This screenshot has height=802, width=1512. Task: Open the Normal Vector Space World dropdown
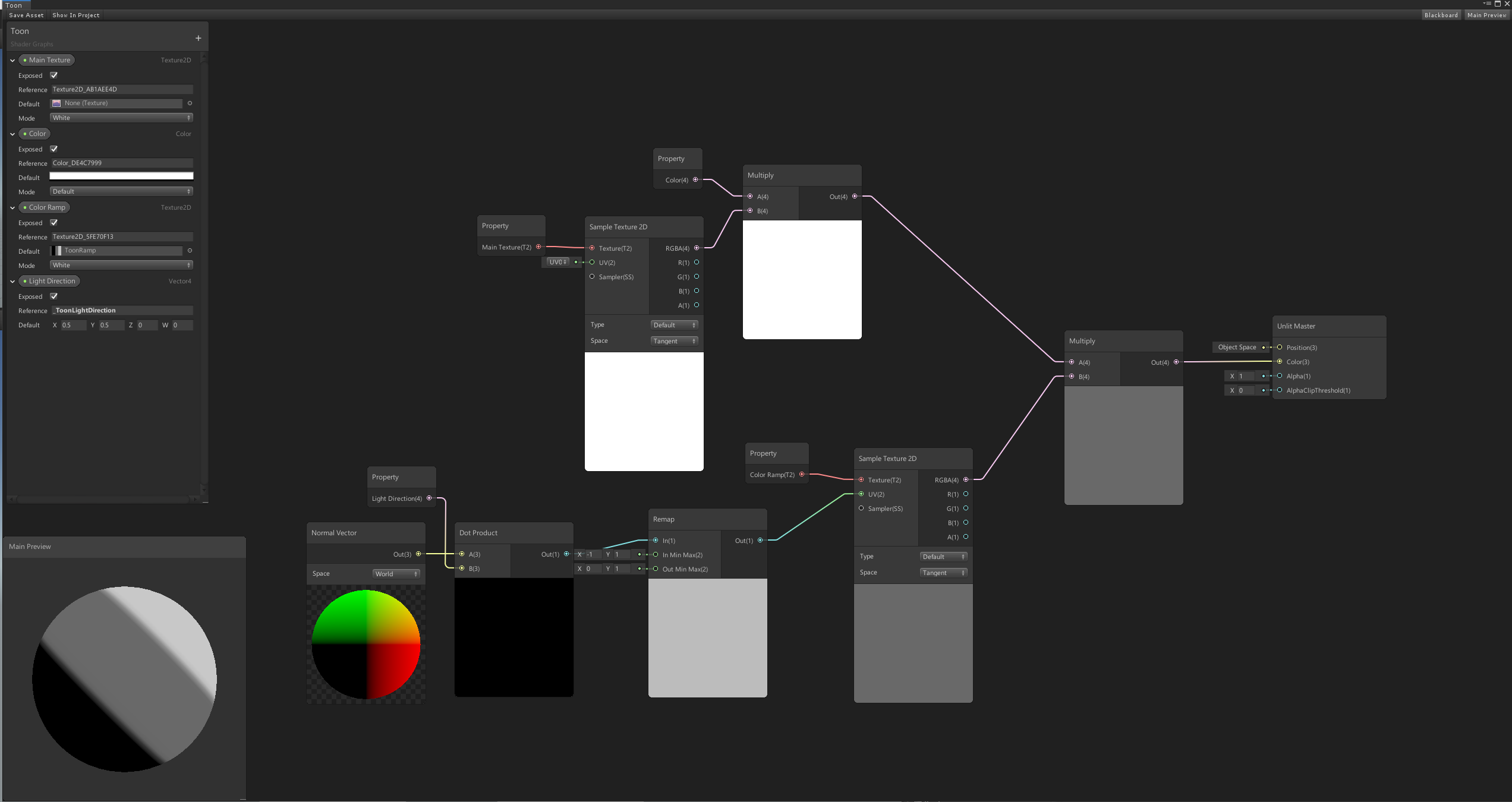(x=396, y=574)
